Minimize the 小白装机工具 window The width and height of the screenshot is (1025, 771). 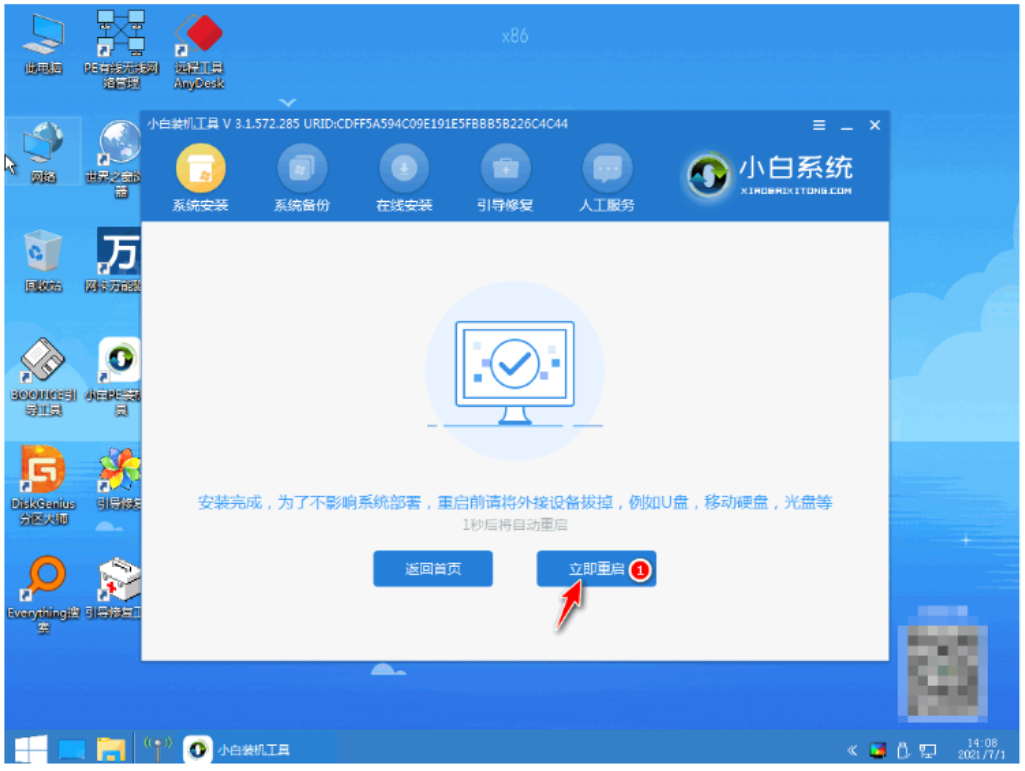847,126
